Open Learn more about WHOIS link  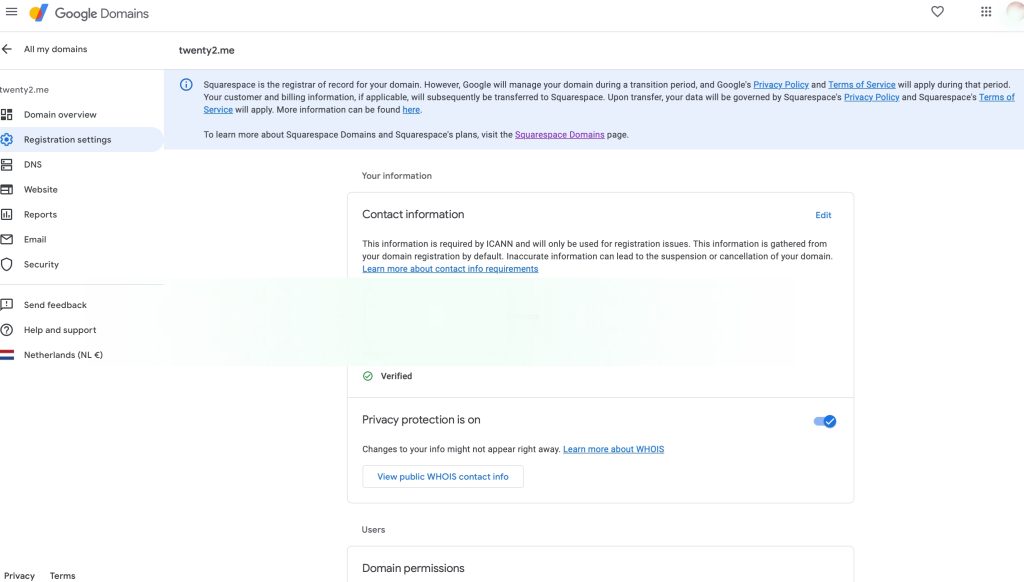click(x=613, y=449)
